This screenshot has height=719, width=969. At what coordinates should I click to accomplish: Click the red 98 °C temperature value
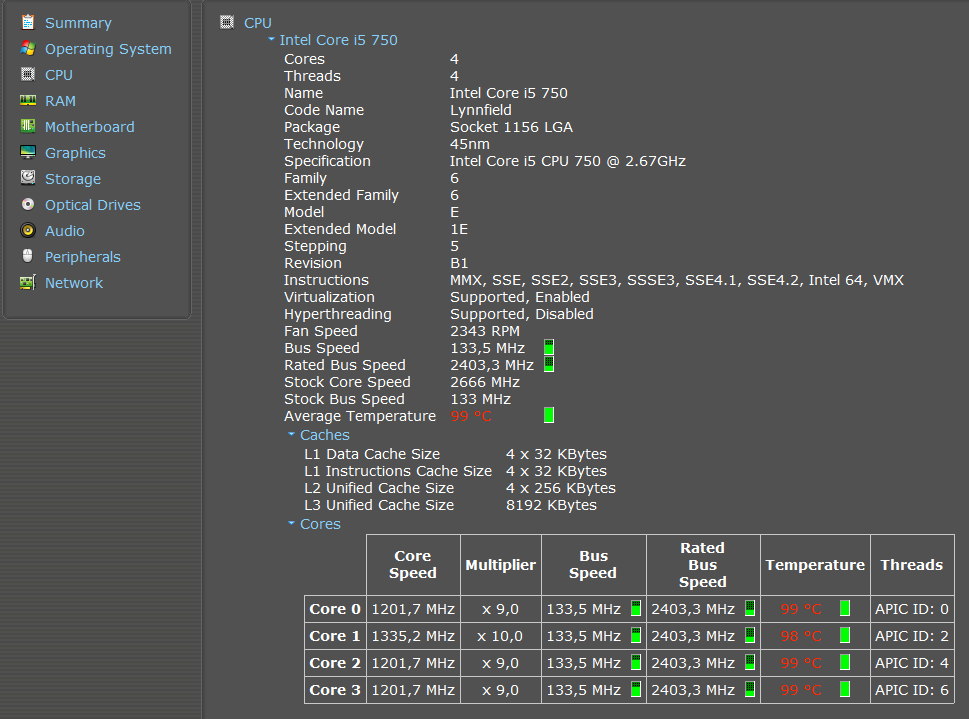pyautogui.click(x=801, y=636)
